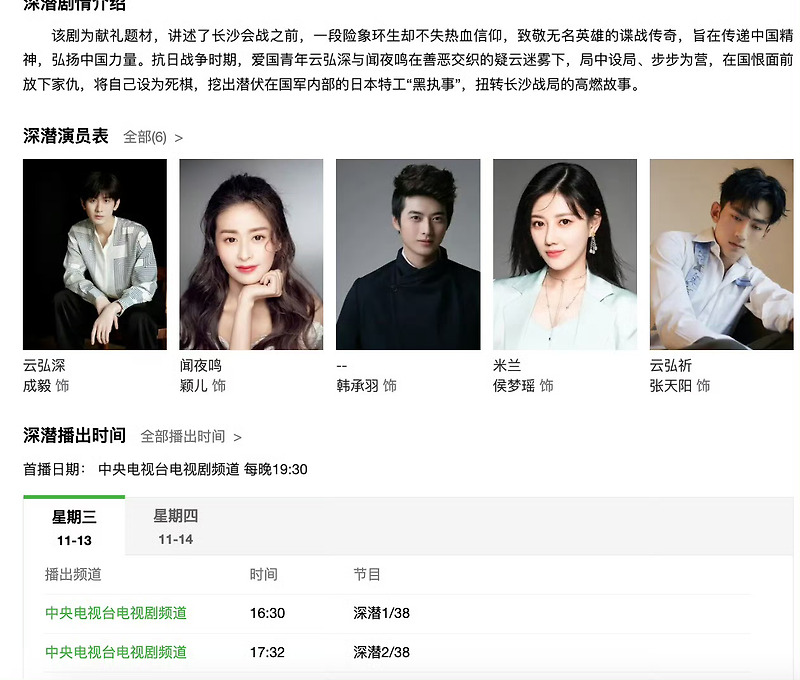Click actress name 侯梦瑶
Viewport: 800px width, 680px height.
click(x=514, y=386)
